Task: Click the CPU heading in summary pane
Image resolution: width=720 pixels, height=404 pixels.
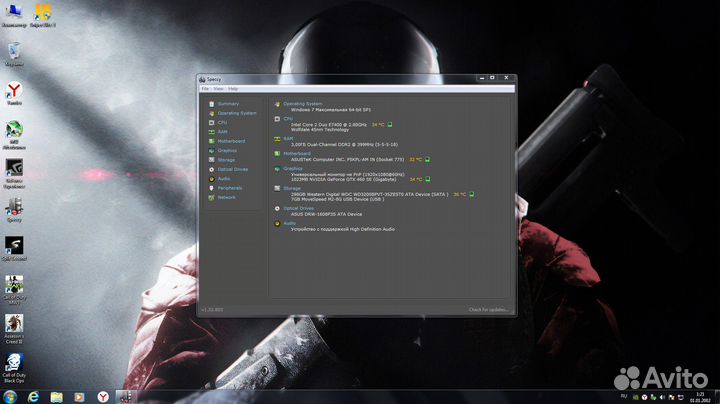Action: pos(288,119)
